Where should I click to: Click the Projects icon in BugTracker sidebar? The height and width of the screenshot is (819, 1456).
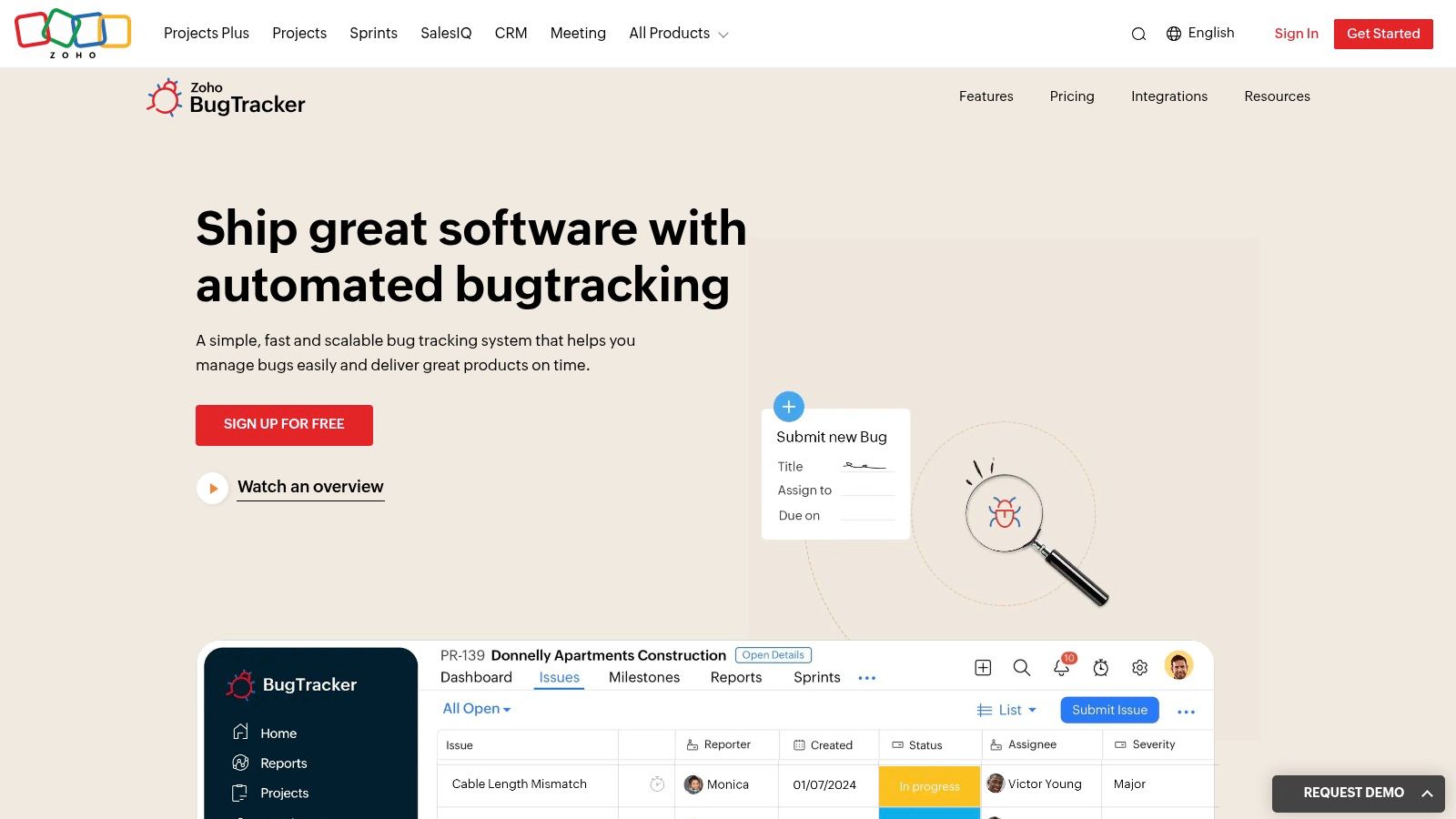[240, 793]
